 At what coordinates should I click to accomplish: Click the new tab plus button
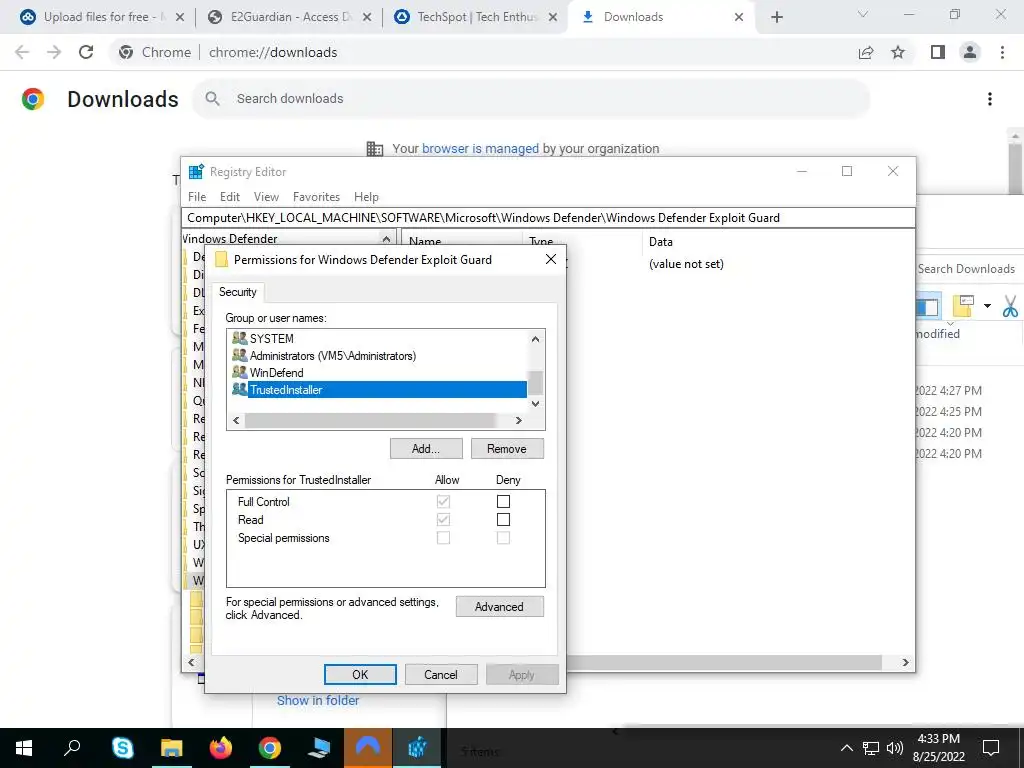776,17
